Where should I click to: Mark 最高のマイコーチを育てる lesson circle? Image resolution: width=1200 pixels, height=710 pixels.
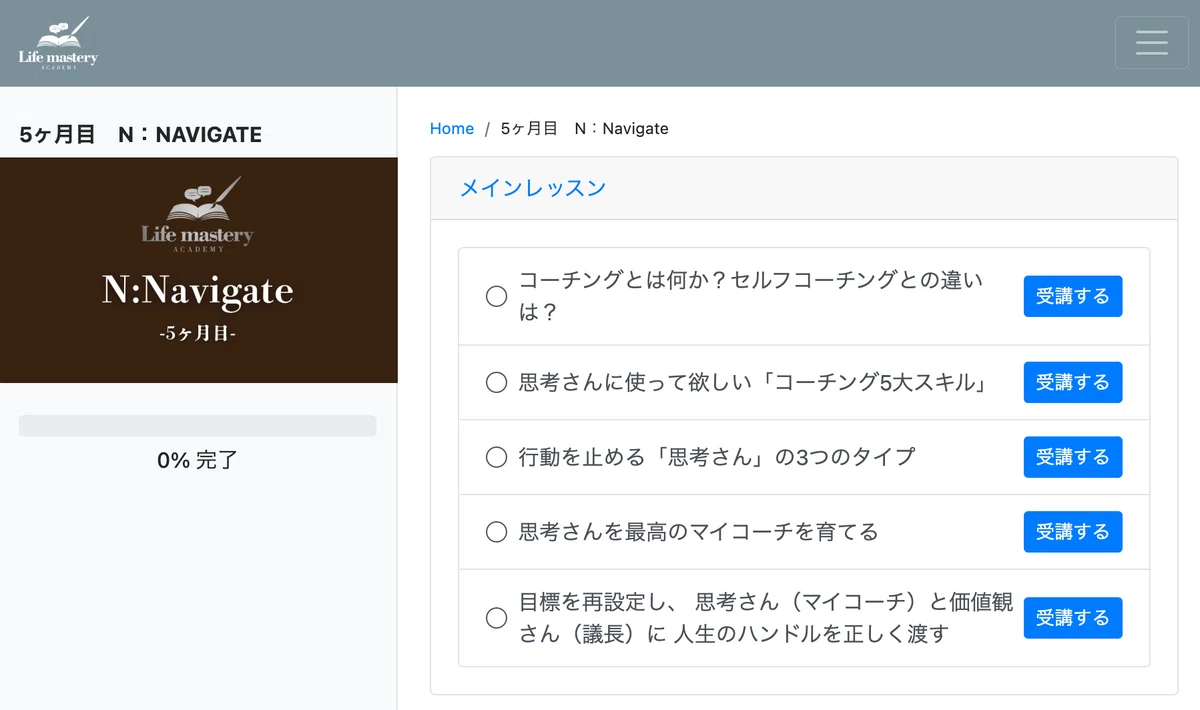[496, 532]
